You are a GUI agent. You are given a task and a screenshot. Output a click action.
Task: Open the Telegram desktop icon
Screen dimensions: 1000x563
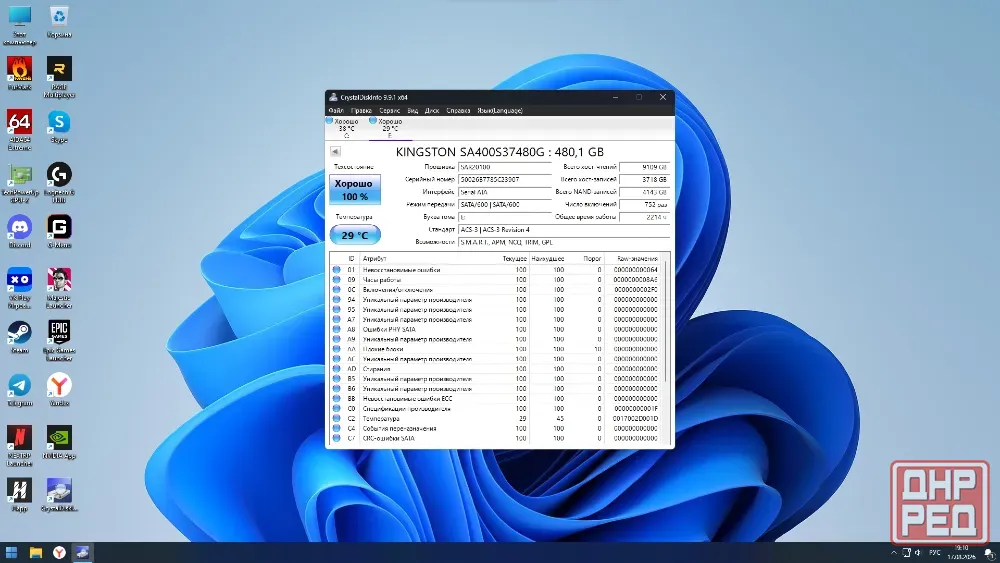click(x=19, y=390)
